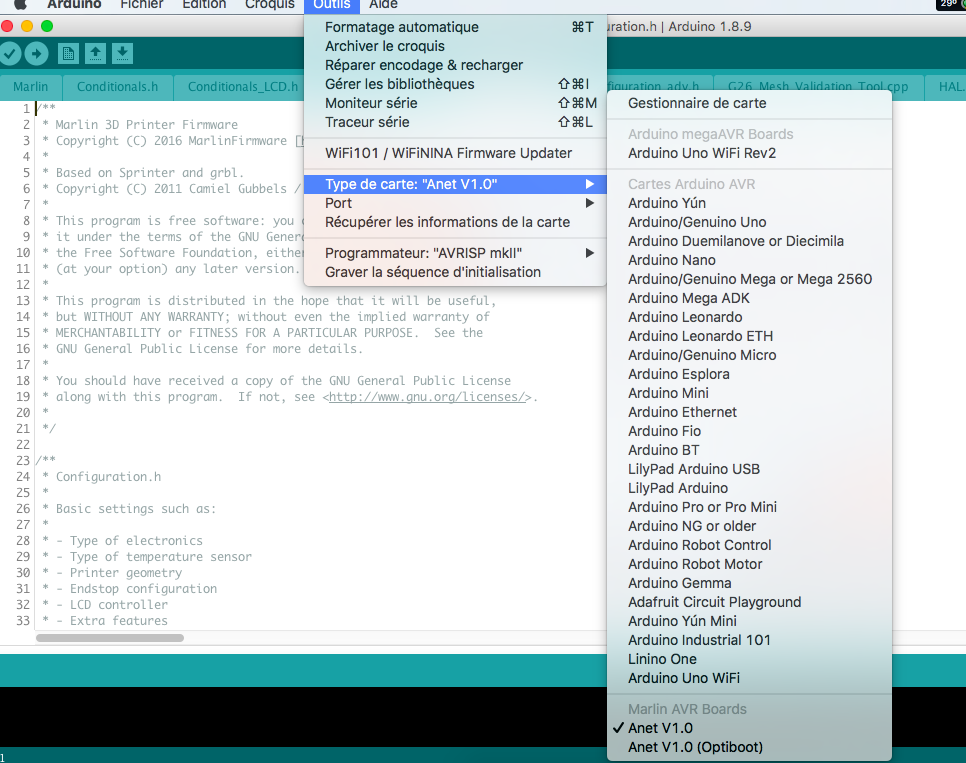
Task: Select Arduino/Genuino Micro board
Action: [749, 355]
